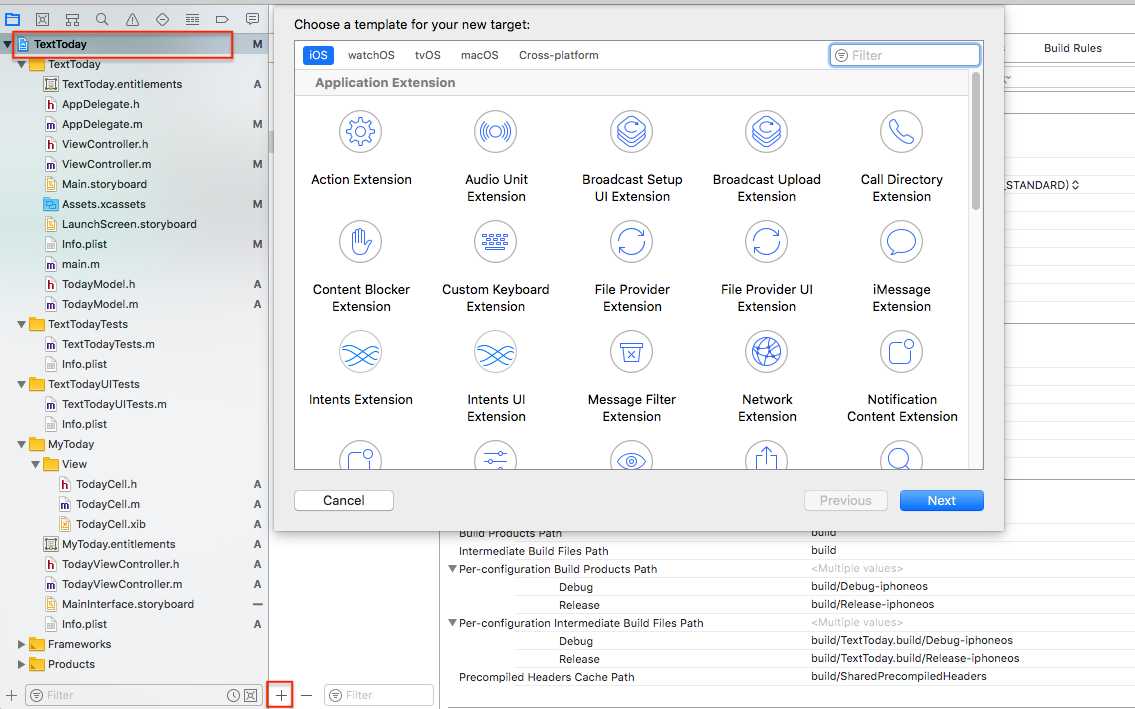Open the Breakpoint navigator icon
The height and width of the screenshot is (709, 1135).
pos(222,19)
